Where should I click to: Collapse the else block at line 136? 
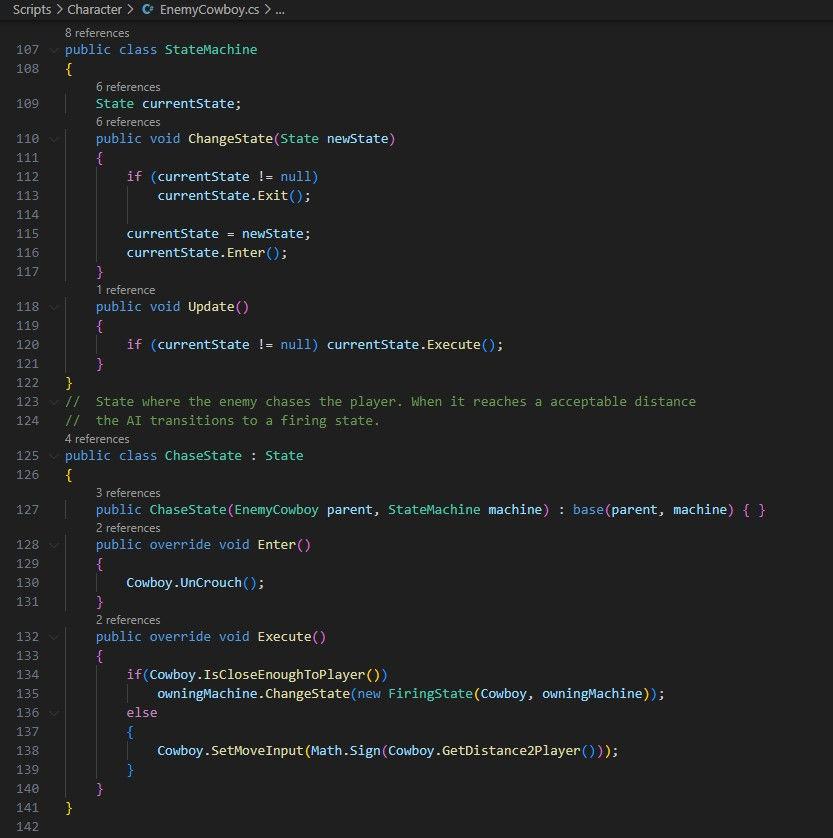54,713
